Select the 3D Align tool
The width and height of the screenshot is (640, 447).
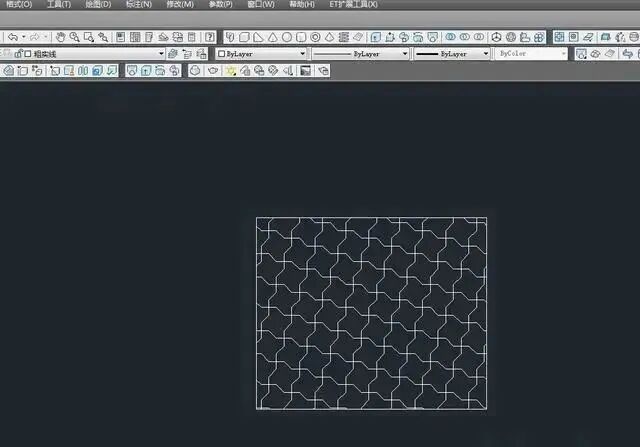pos(525,37)
